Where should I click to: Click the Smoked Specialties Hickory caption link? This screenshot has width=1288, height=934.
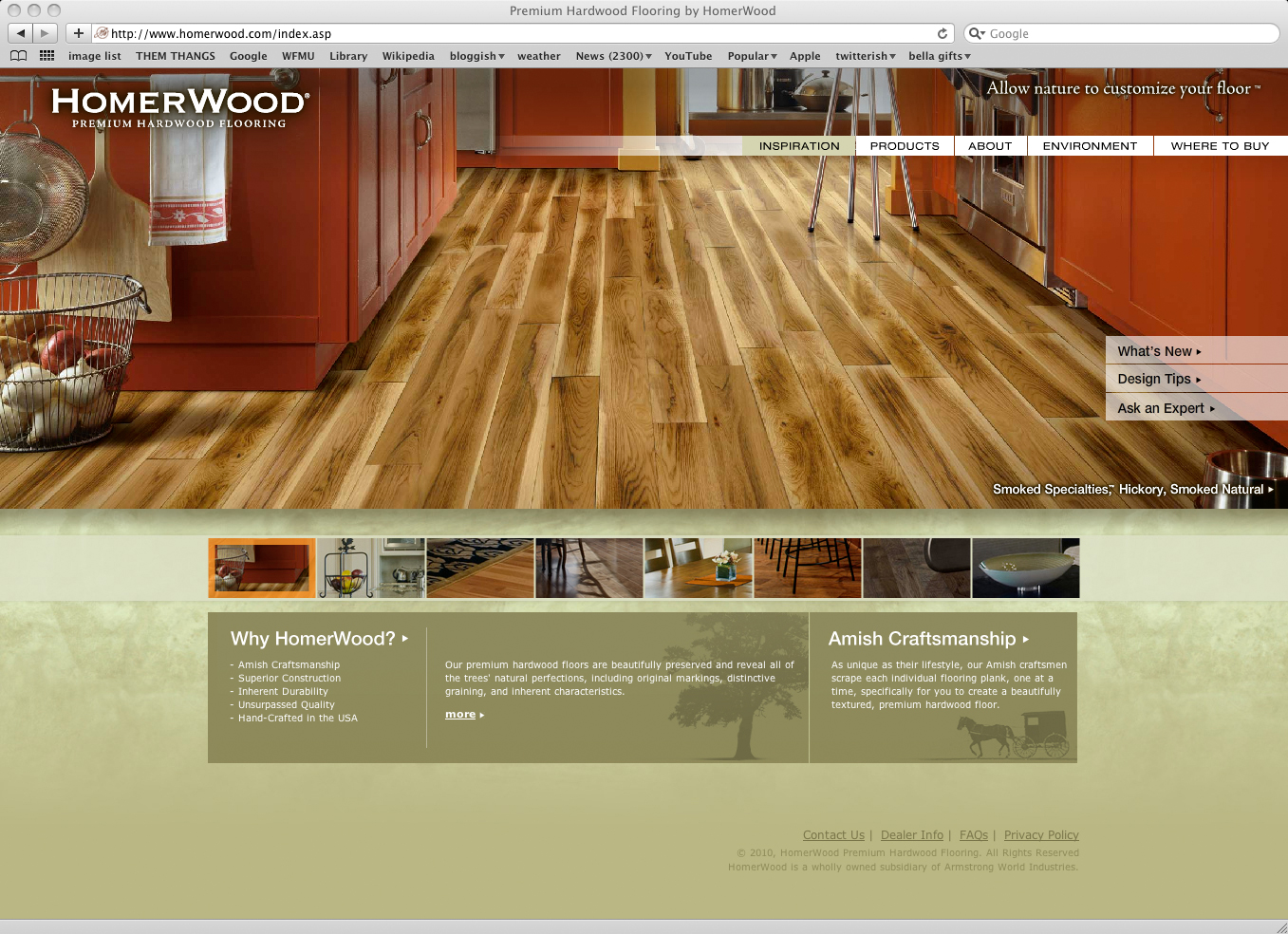pos(1133,490)
